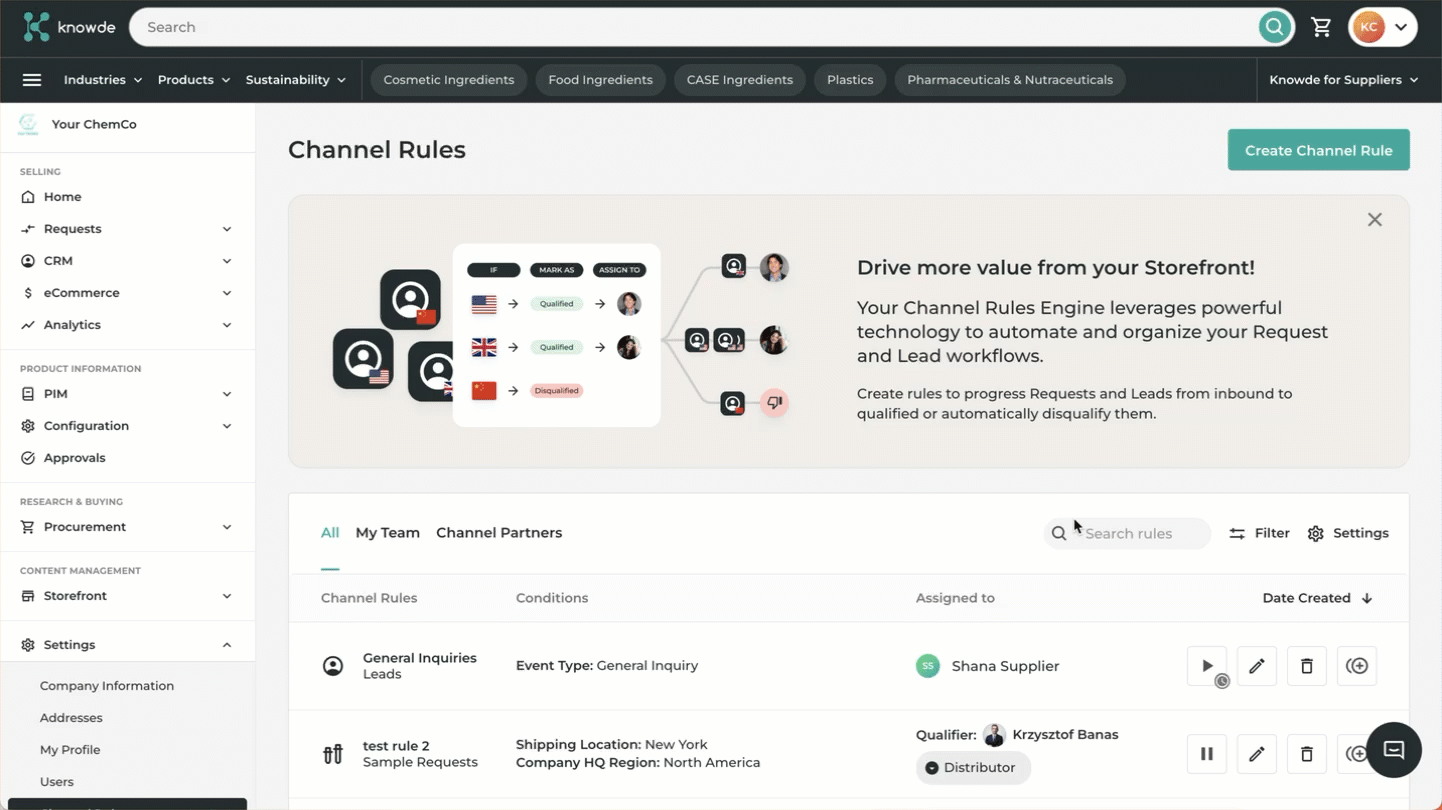The image size is (1442, 810).
Task: Switch to Channel Partners tab
Action: click(499, 533)
